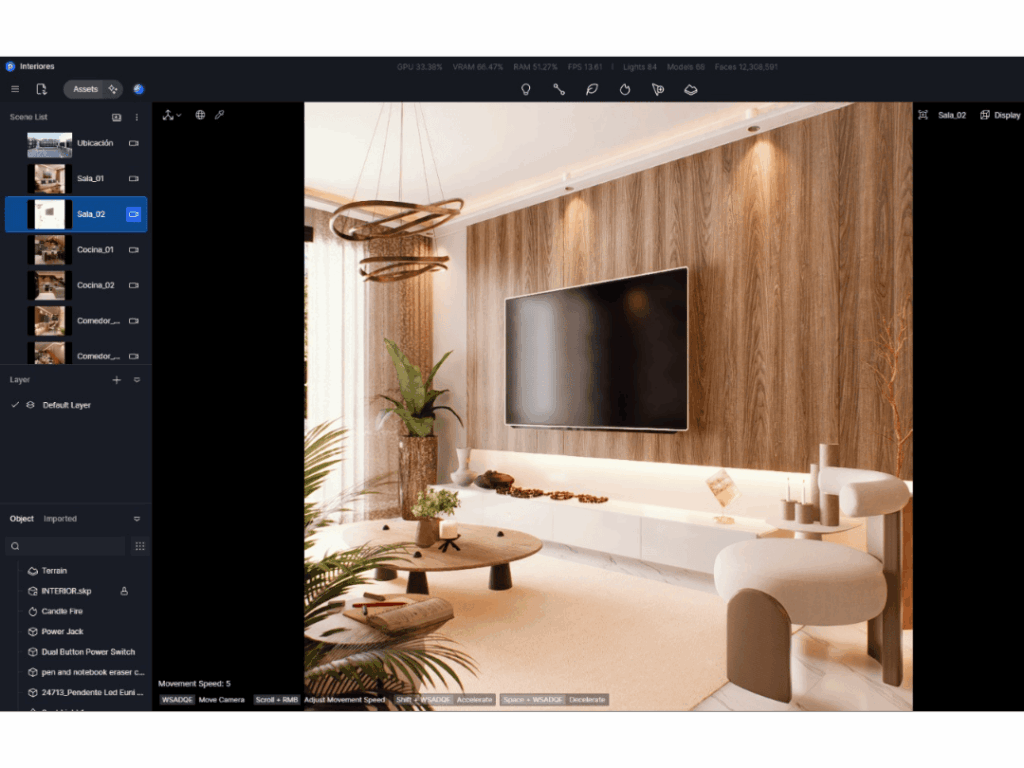Select 24713_Pendente Led object
This screenshot has width=1024, height=768.
pyautogui.click(x=92, y=692)
